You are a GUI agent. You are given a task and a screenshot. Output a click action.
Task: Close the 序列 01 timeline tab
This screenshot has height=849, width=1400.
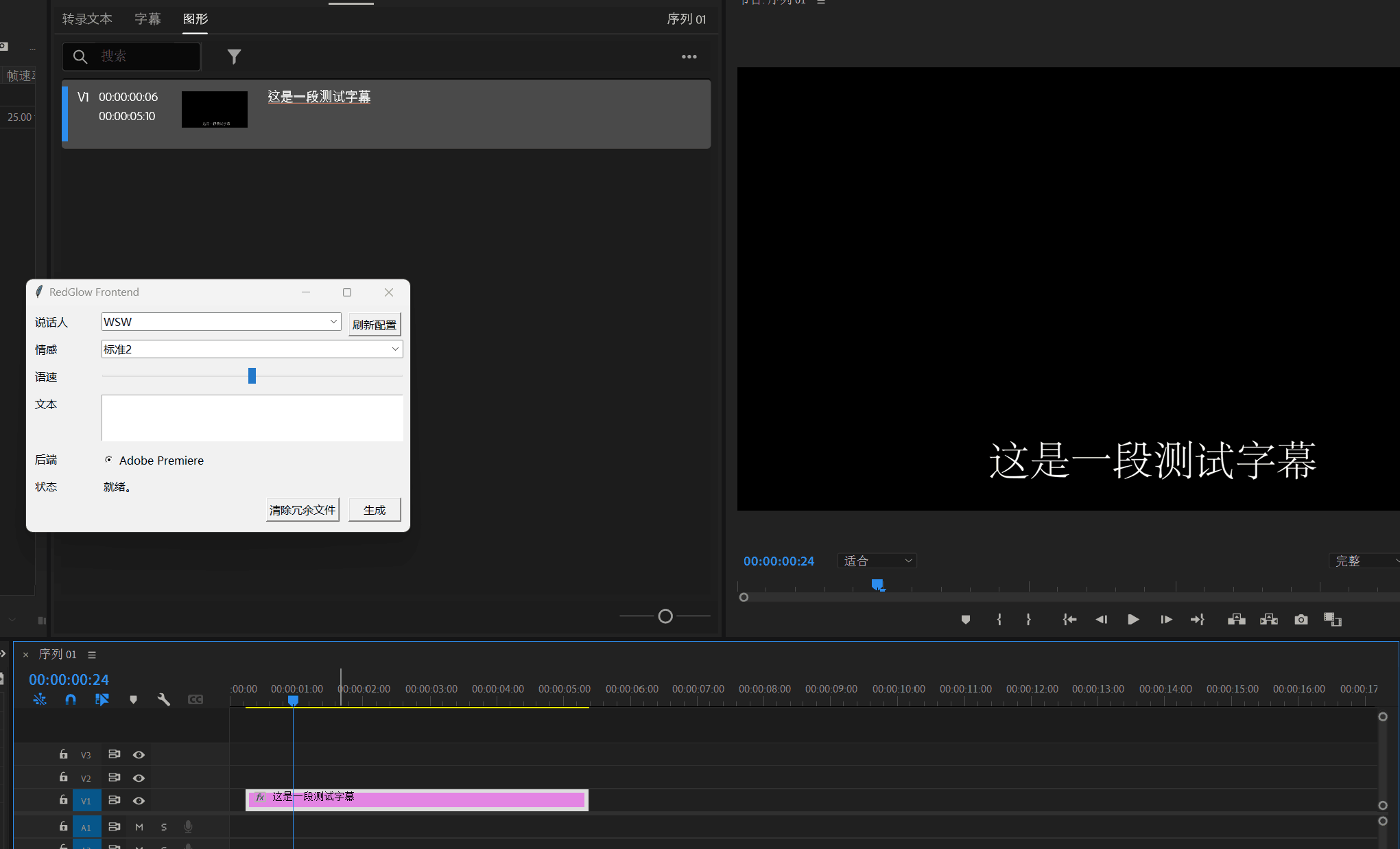point(25,655)
